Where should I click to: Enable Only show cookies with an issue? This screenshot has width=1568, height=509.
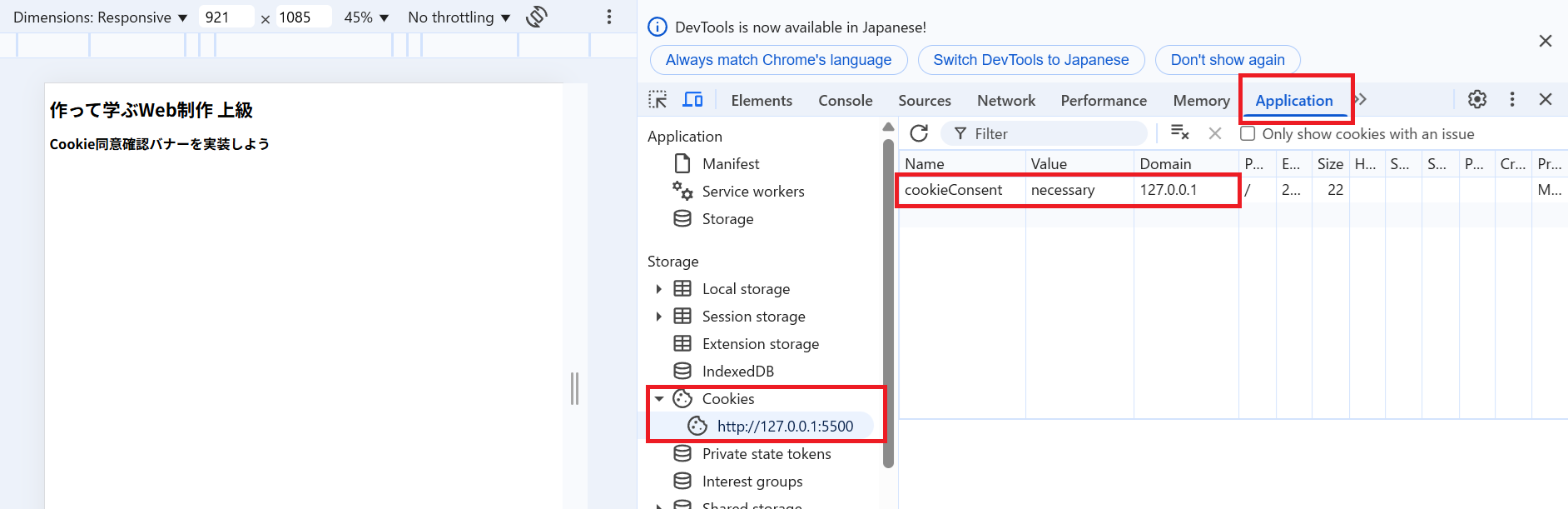[x=1248, y=133]
